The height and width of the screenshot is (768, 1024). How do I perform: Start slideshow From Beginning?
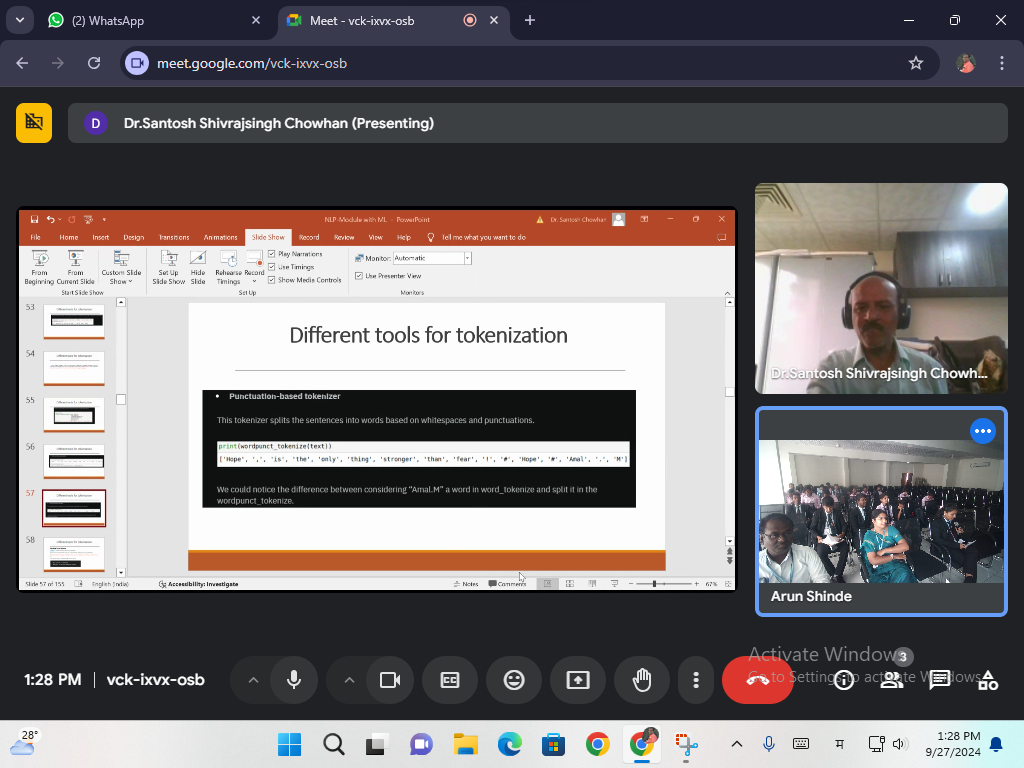tap(40, 269)
